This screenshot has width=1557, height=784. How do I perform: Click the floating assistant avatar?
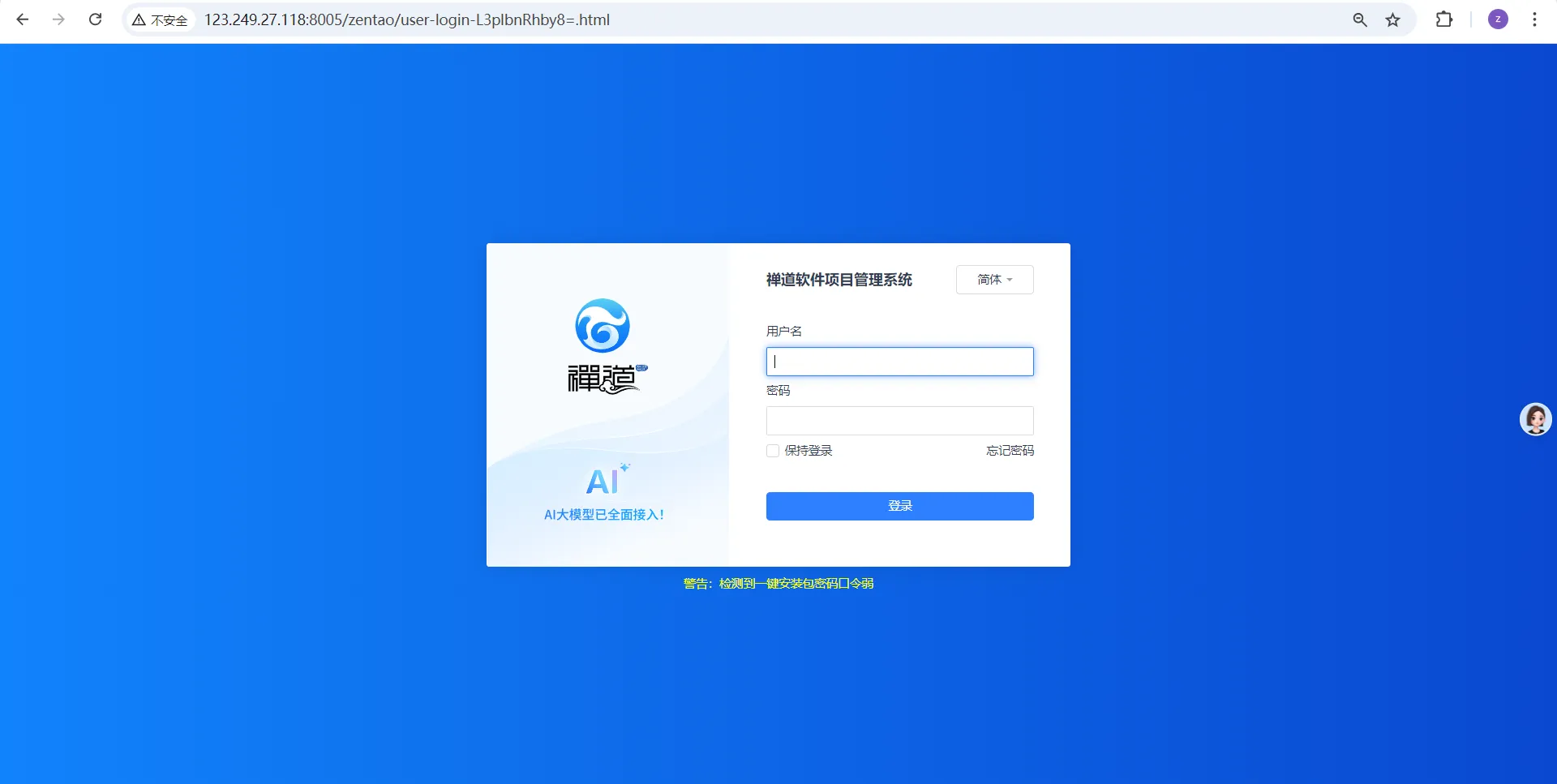coord(1535,419)
